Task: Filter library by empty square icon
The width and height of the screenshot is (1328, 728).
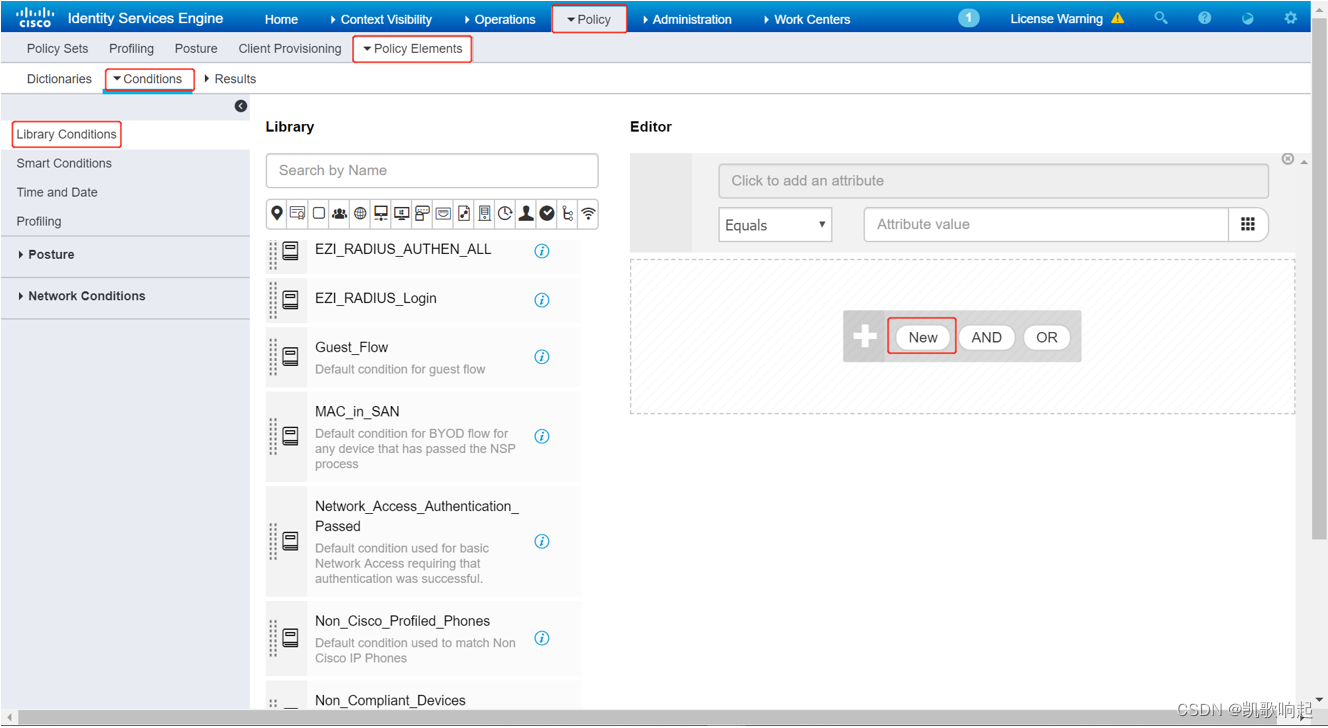Action: 319,213
